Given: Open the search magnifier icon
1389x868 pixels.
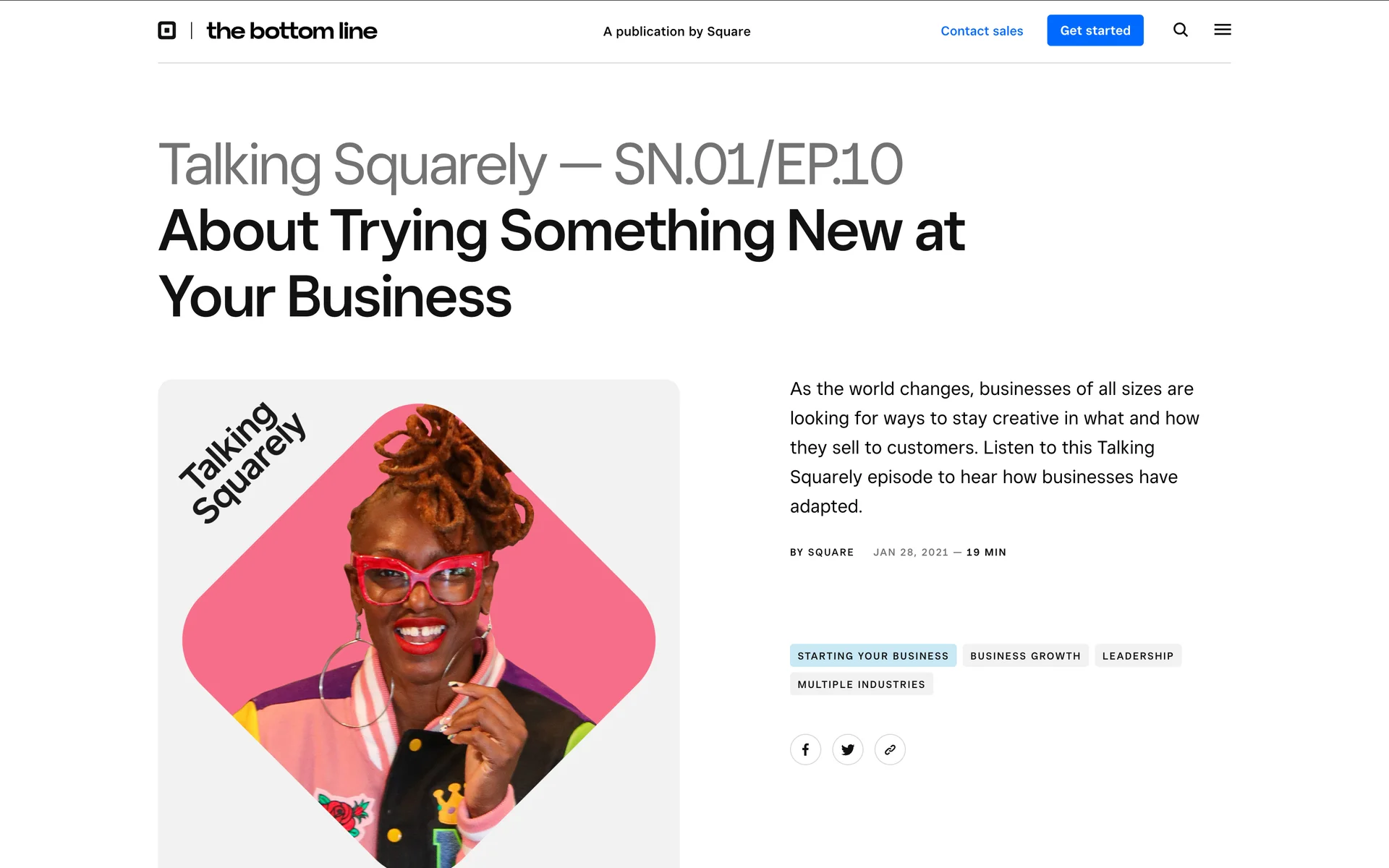Looking at the screenshot, I should (1181, 30).
